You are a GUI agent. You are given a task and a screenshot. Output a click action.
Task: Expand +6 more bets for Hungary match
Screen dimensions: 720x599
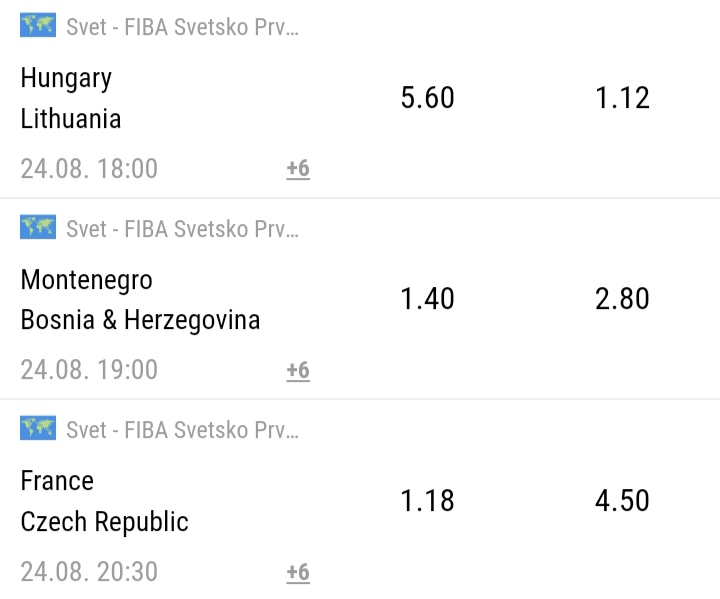(298, 169)
